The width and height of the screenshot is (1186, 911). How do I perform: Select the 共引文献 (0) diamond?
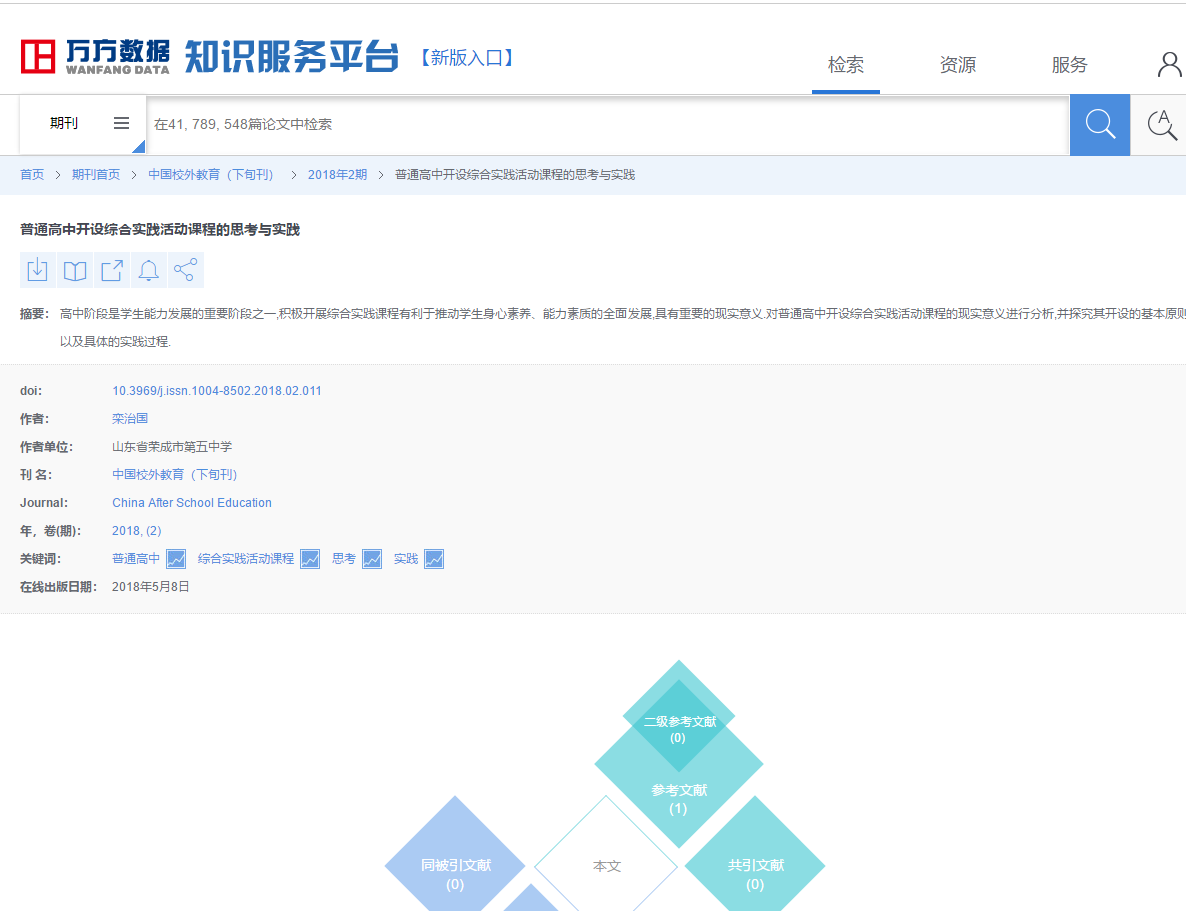pos(755,866)
